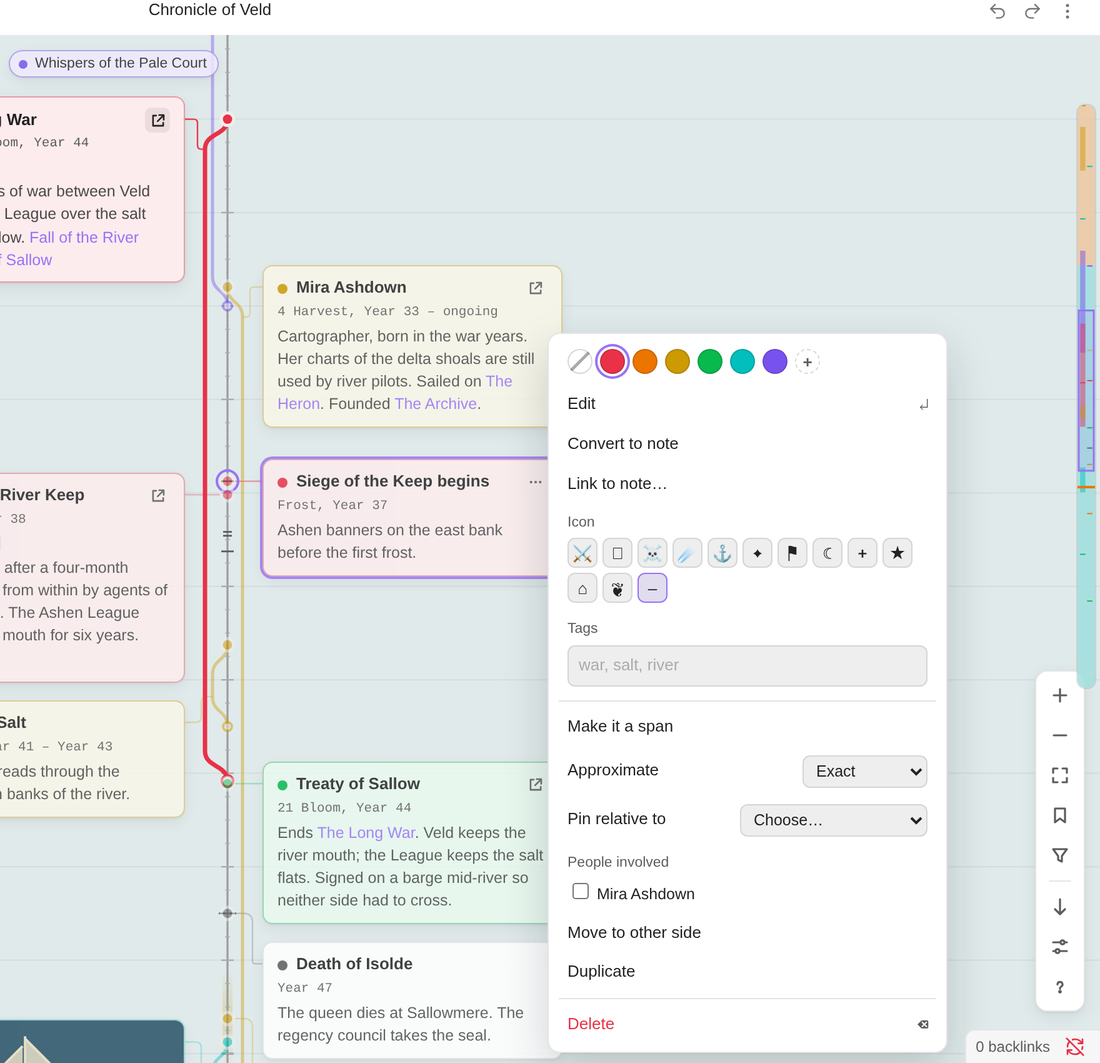Image resolution: width=1100 pixels, height=1063 pixels.
Task: Open Mira Ashdown card in new view
Action: [x=535, y=288]
